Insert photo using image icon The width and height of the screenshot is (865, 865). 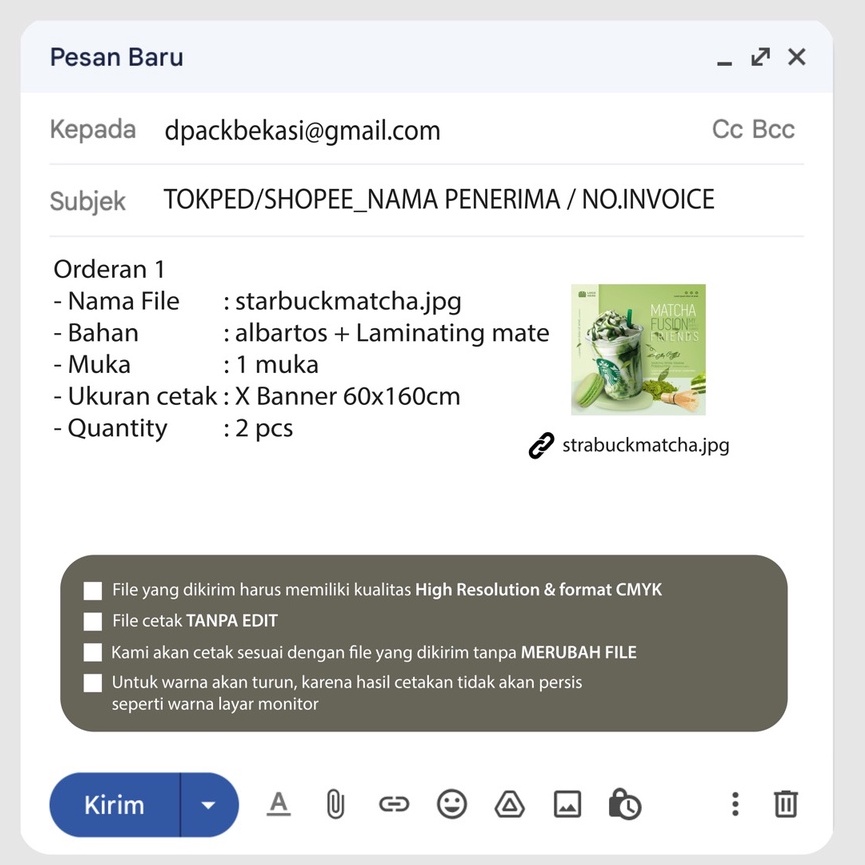click(567, 804)
